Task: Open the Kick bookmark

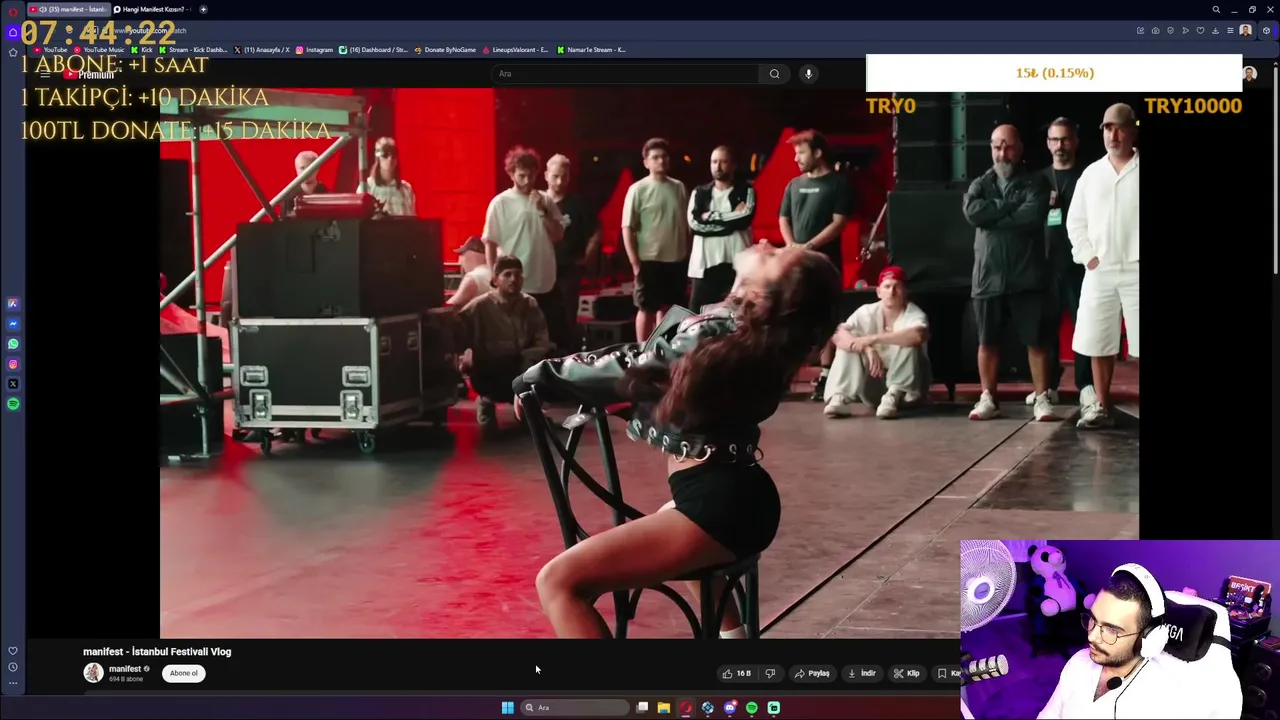Action: (142, 50)
